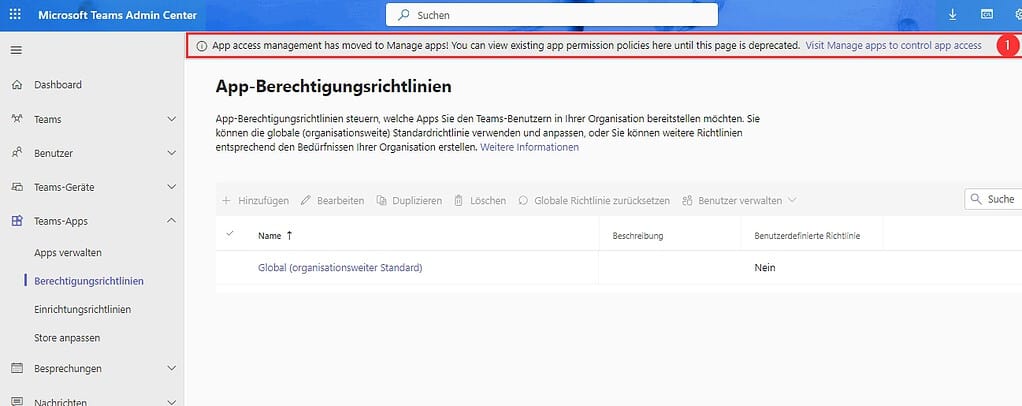Click the Name column header text

pos(269,236)
